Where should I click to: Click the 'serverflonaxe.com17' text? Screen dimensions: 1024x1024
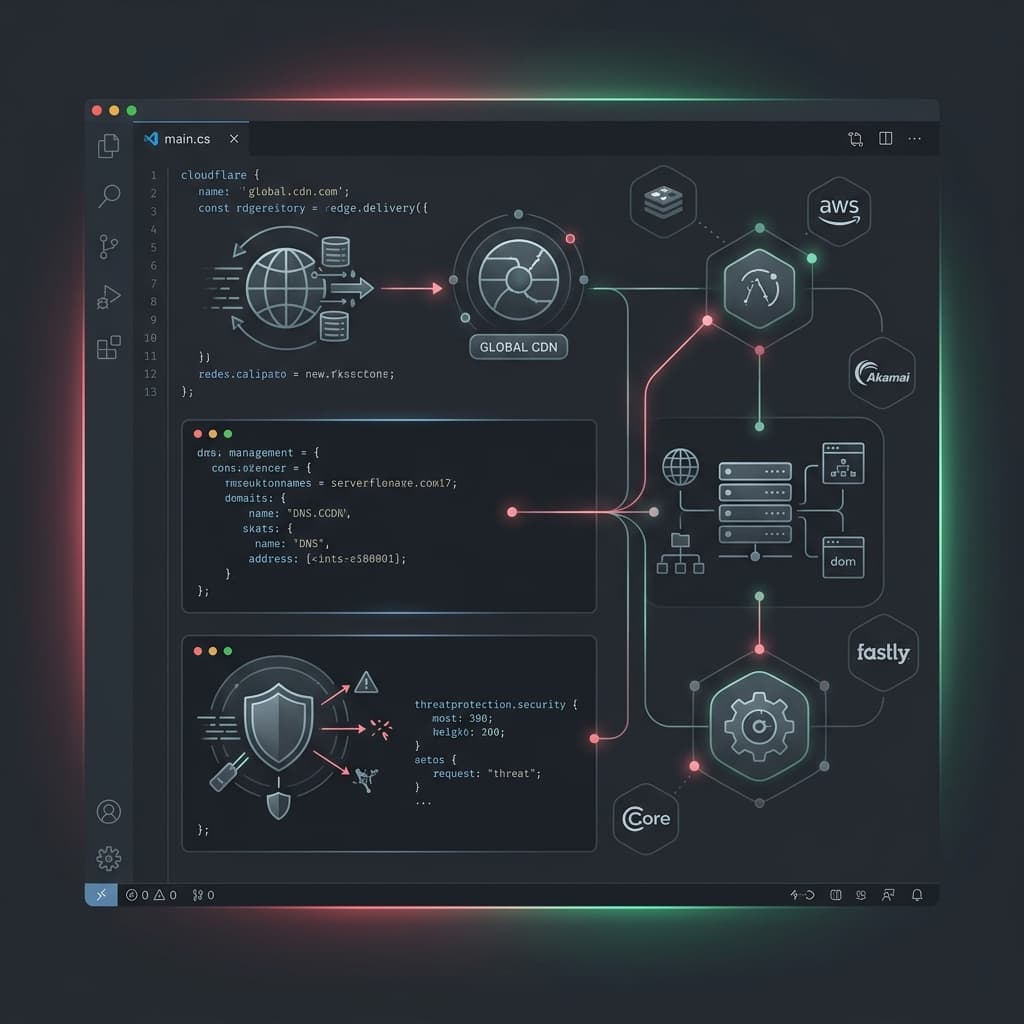click(391, 483)
